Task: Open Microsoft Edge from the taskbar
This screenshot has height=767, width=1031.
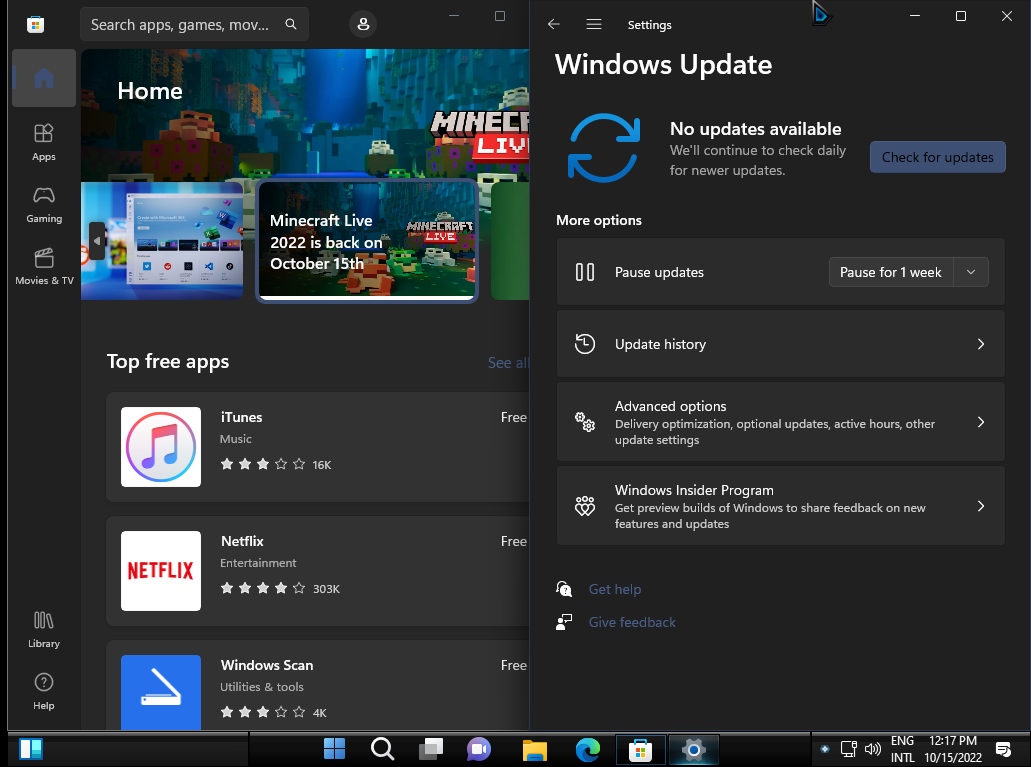Action: point(587,748)
